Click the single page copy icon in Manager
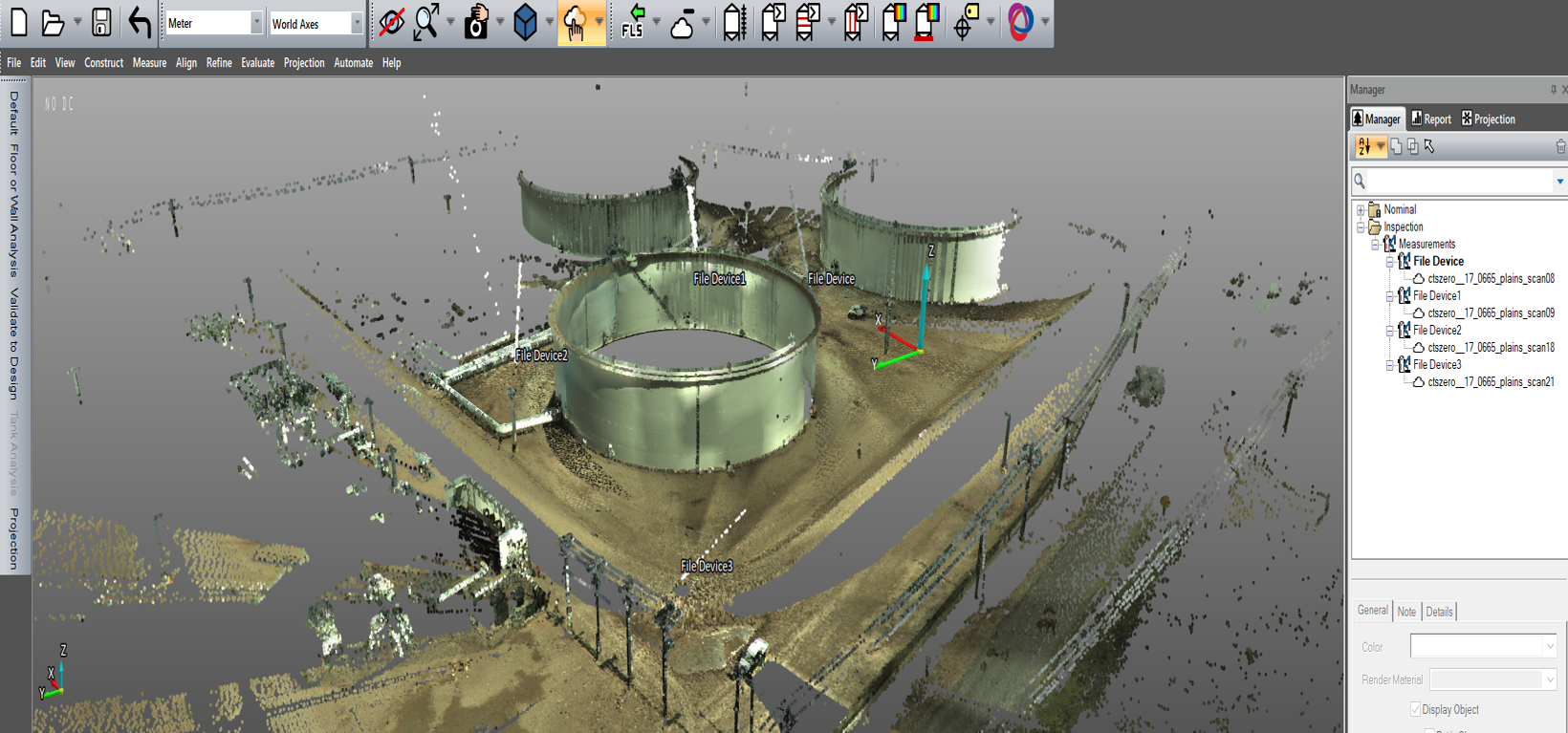 click(1396, 146)
